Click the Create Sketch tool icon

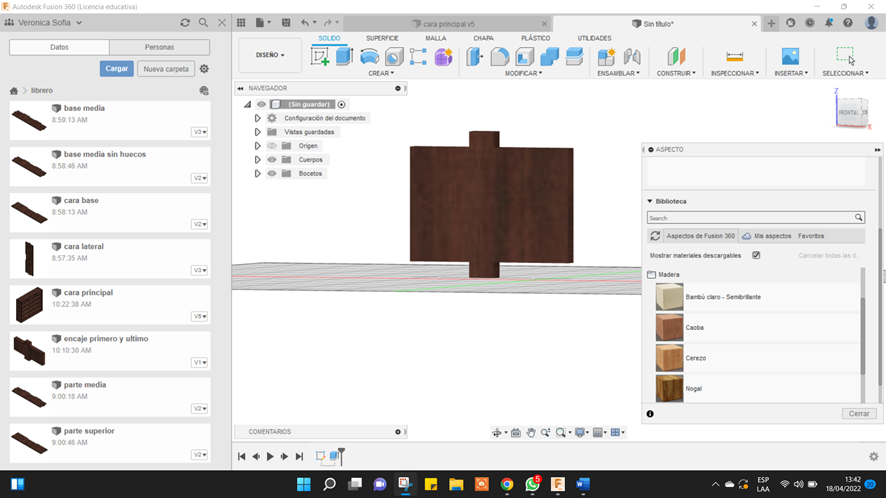pyautogui.click(x=320, y=57)
